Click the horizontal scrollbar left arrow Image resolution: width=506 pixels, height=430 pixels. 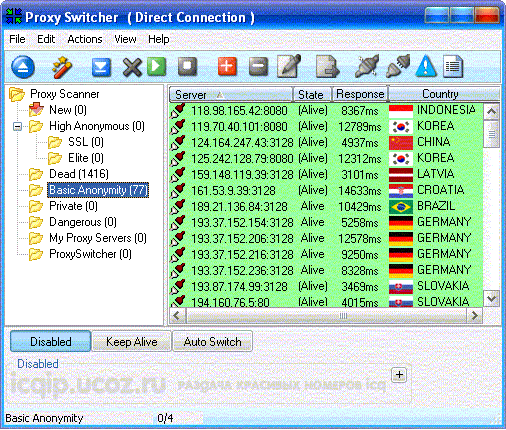176,315
